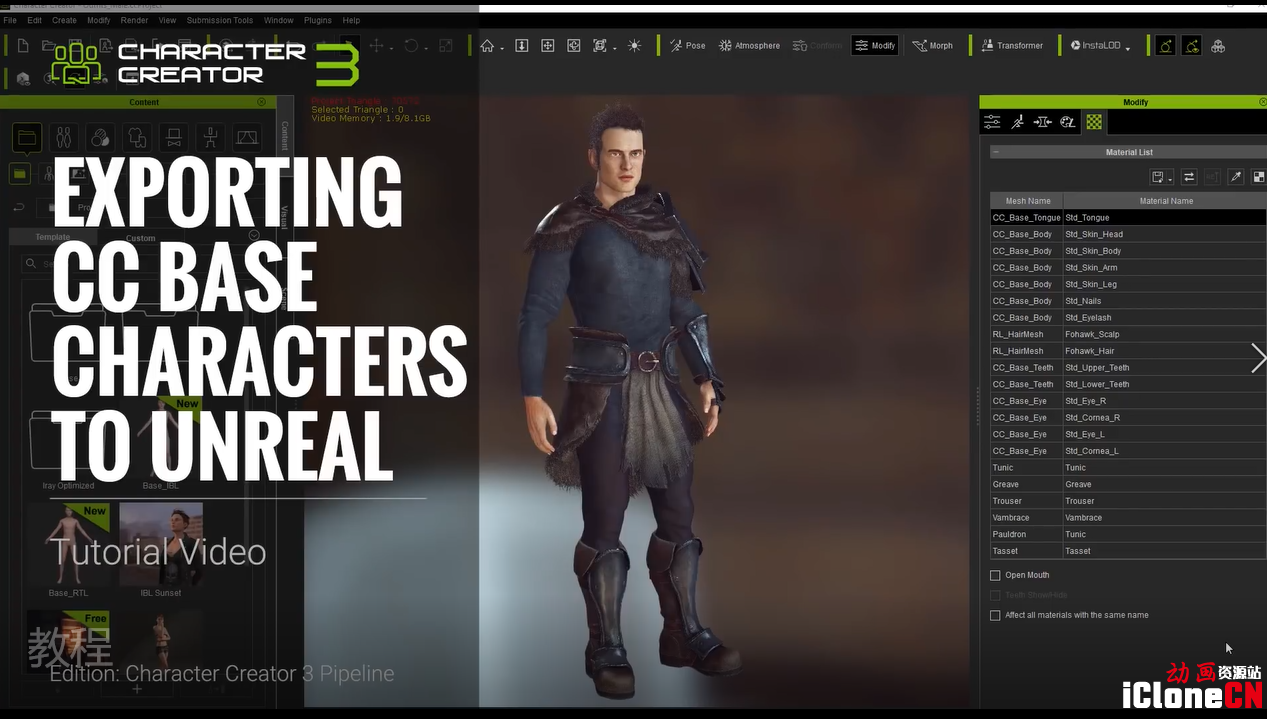Screen dimensions: 1267x719
Task: Select the palette texture tab in Modify panel
Action: [1068, 122]
